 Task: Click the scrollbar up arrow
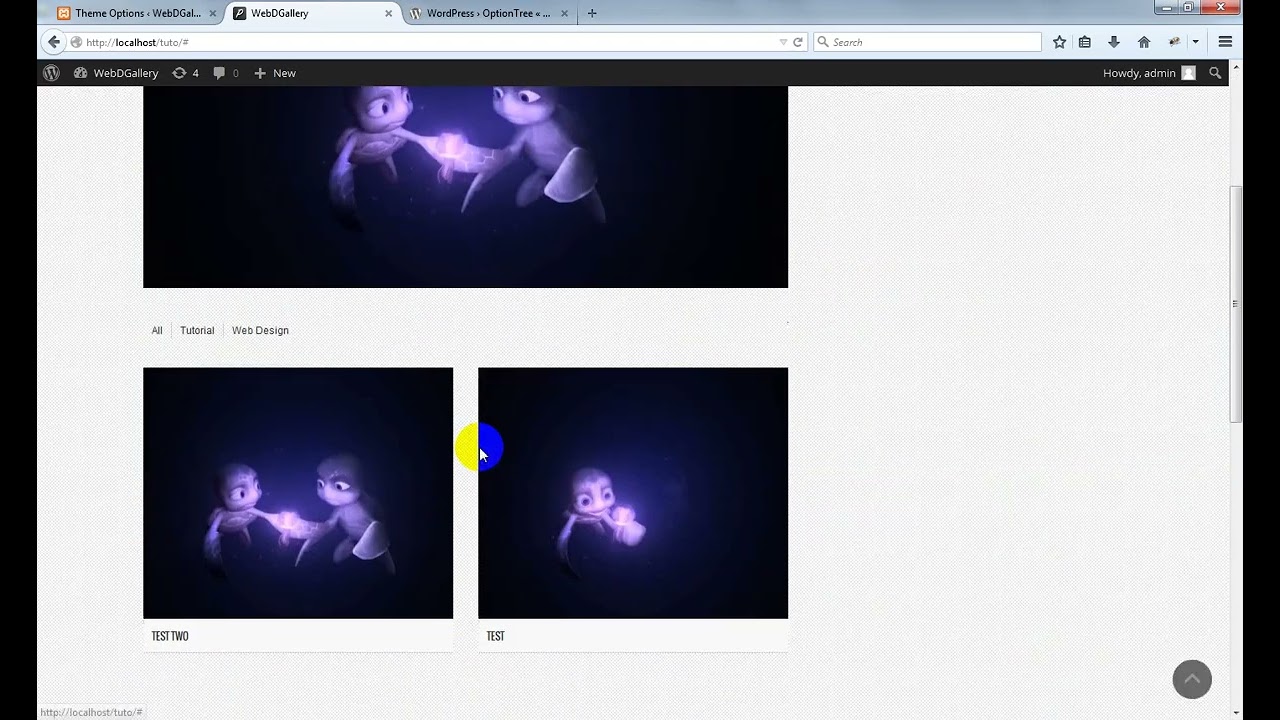pos(1236,67)
